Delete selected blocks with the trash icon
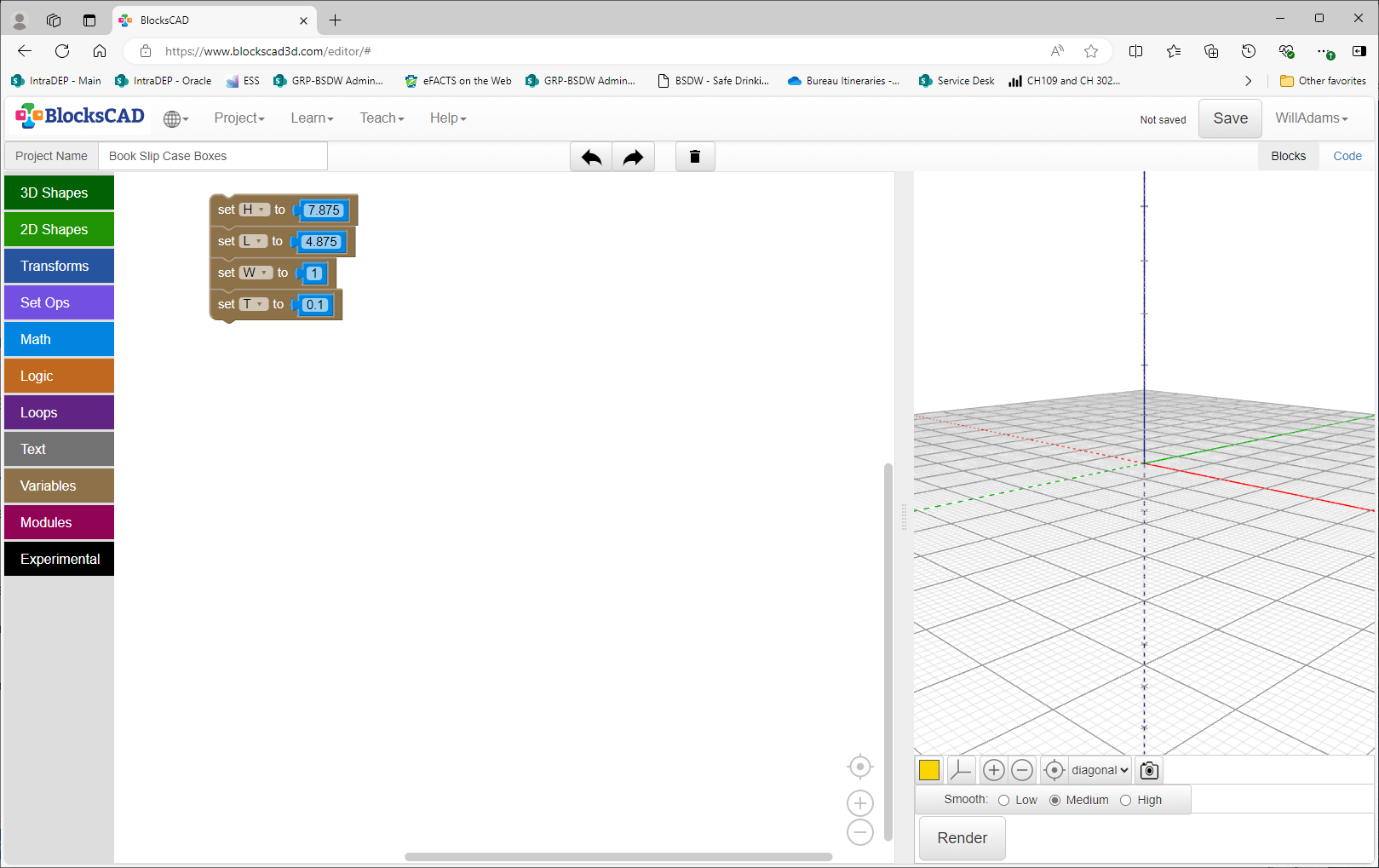Viewport: 1379px width, 868px height. click(695, 157)
